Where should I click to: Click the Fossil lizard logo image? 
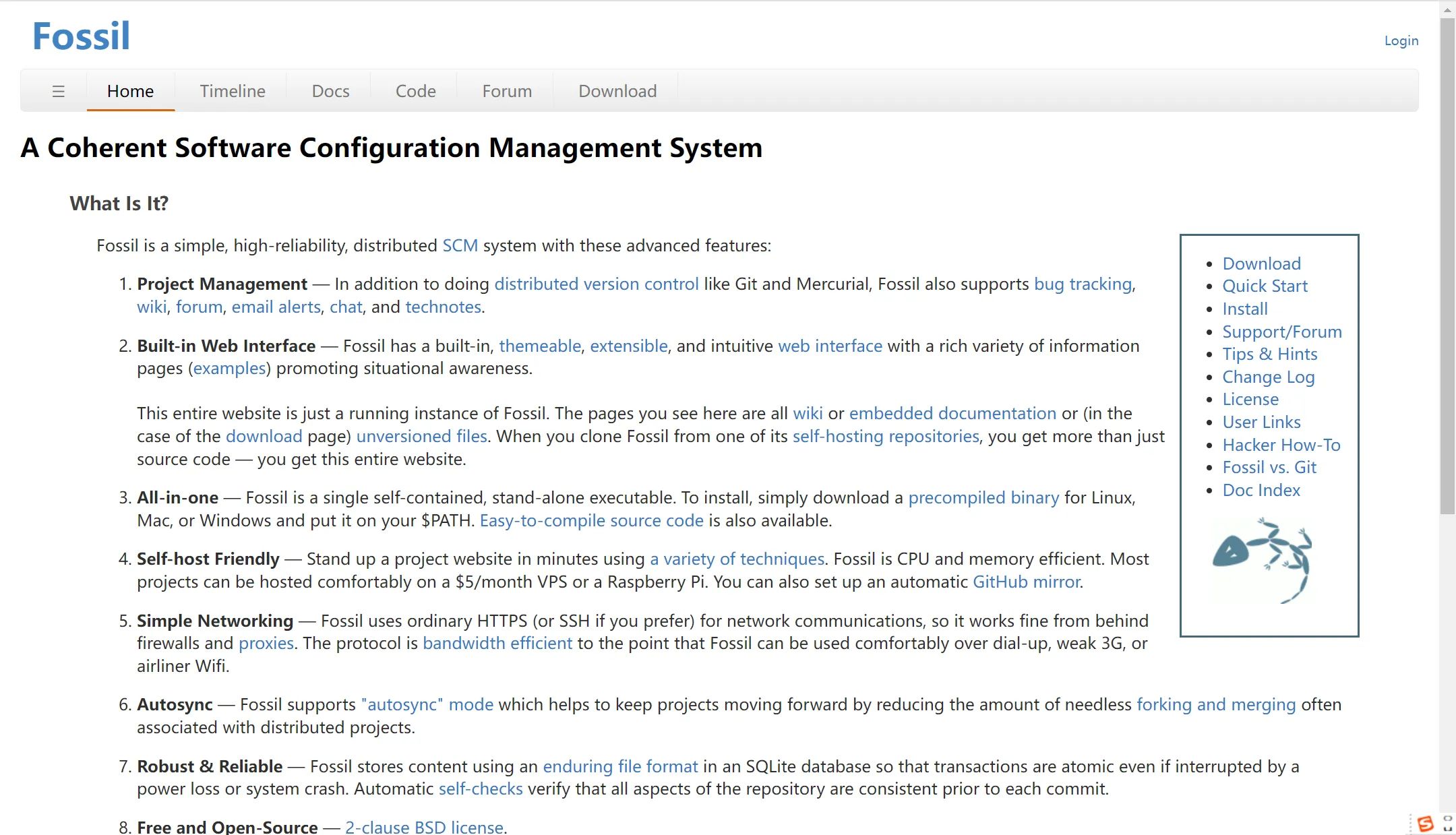(x=1263, y=560)
